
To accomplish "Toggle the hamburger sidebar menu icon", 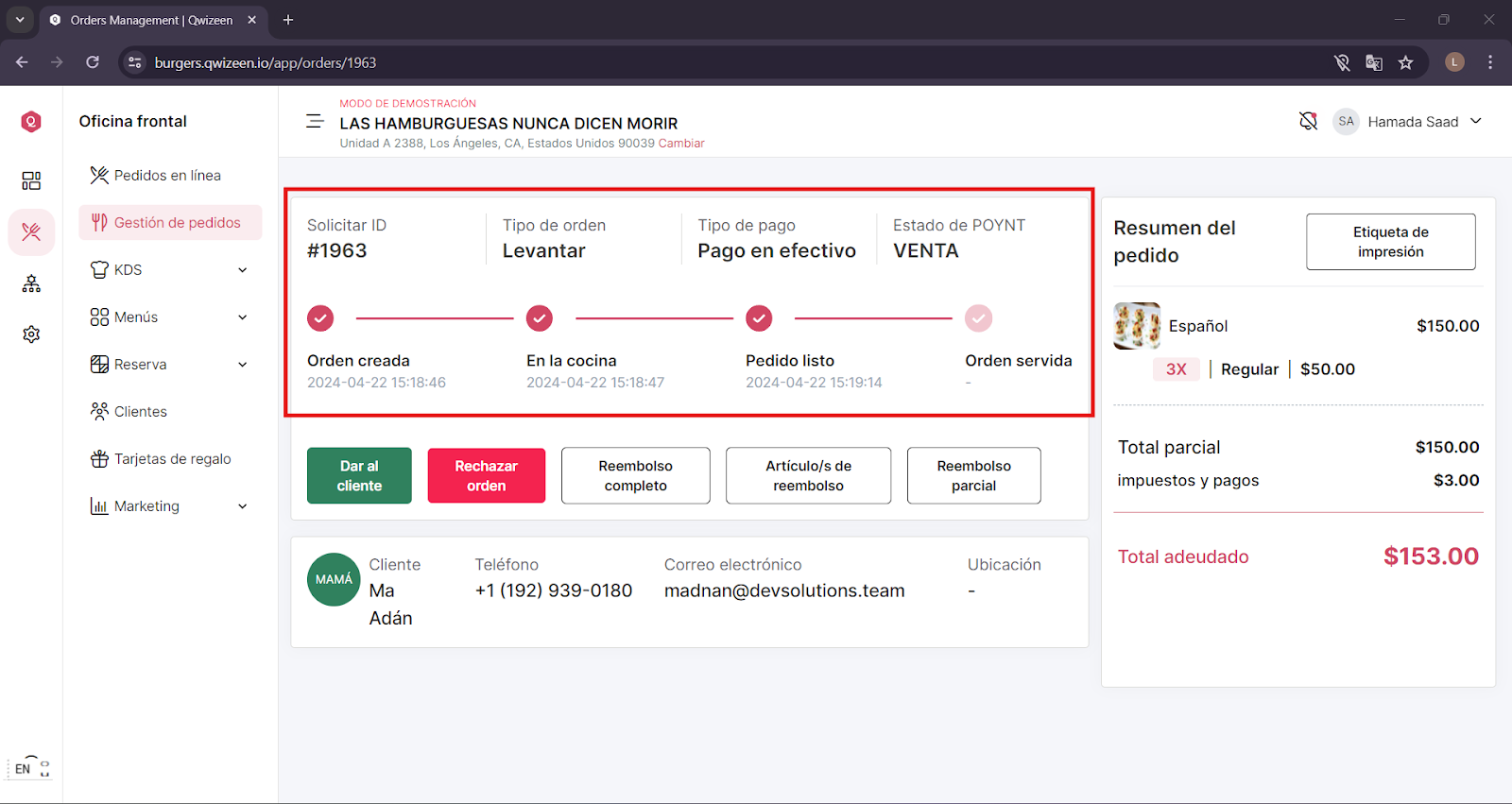I will click(315, 121).
